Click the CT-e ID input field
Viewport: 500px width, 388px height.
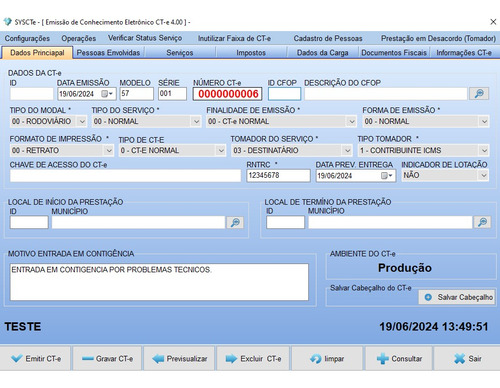32,94
